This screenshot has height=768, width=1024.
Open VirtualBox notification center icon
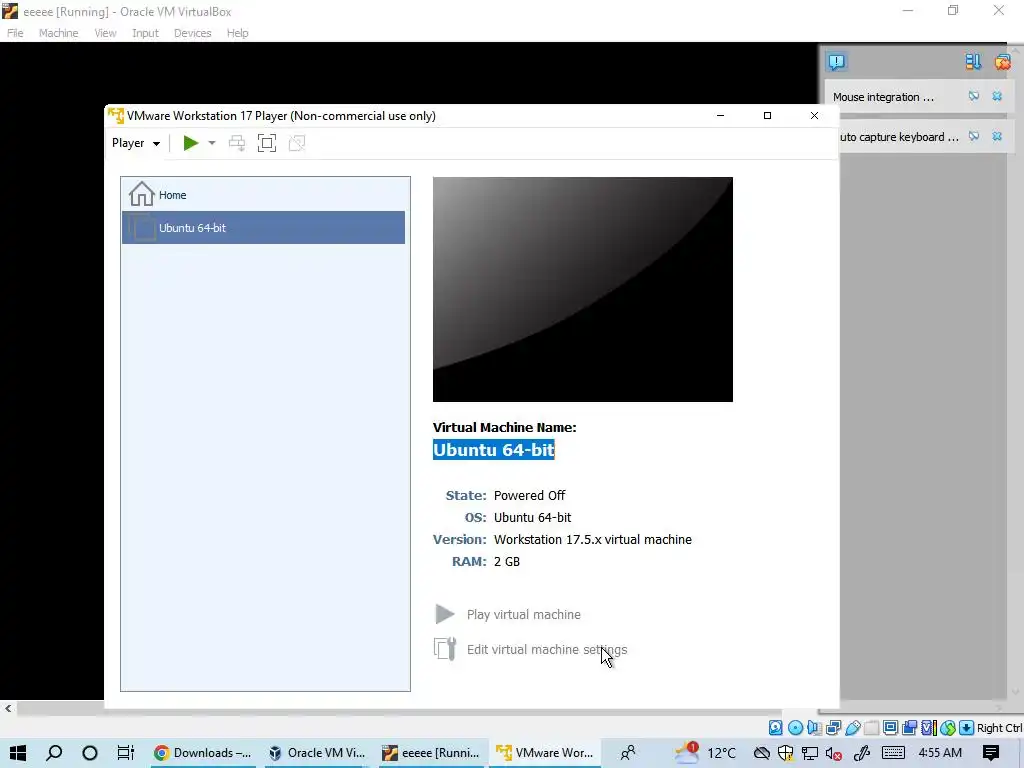[x=837, y=61]
